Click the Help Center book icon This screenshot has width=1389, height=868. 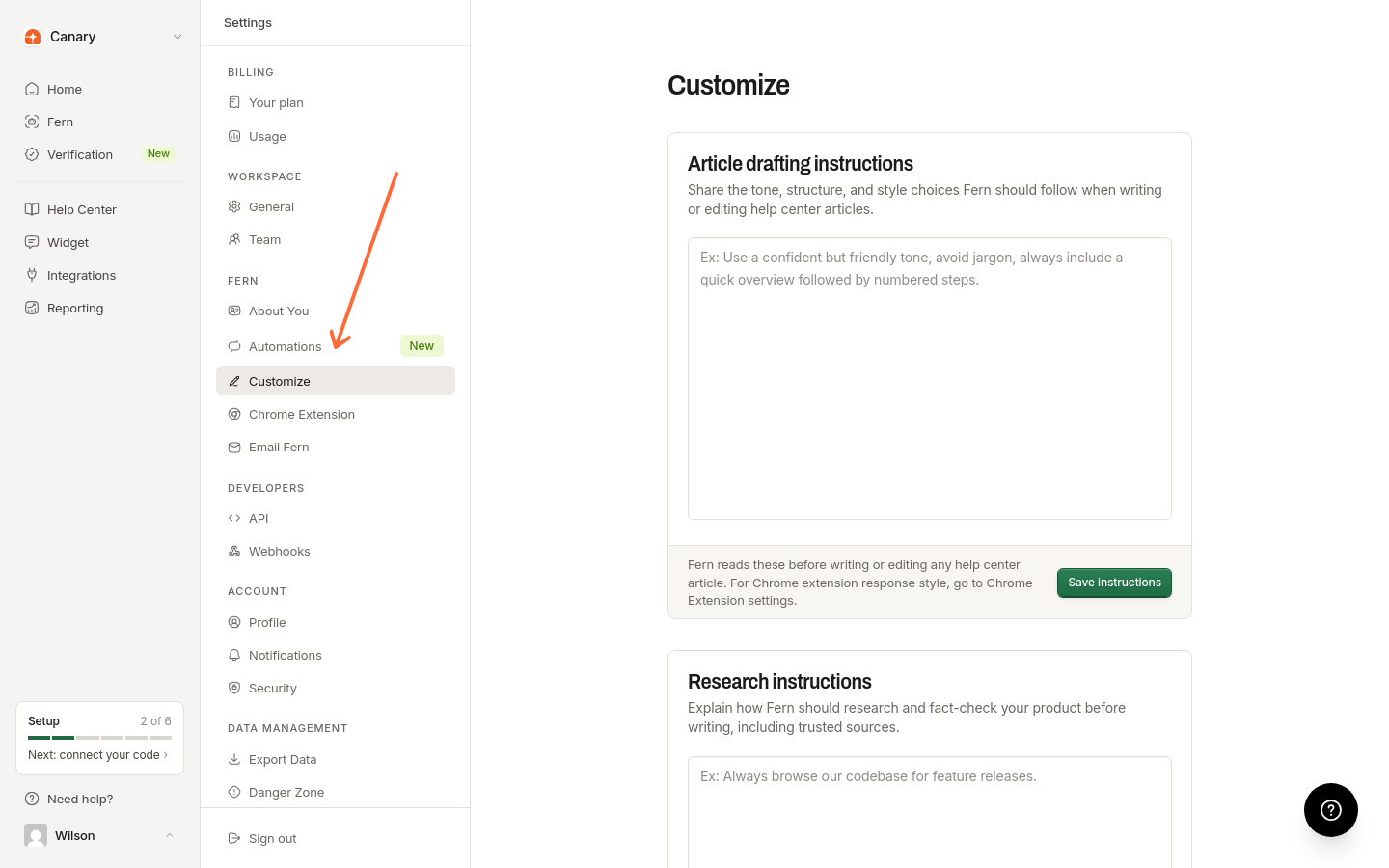coord(32,209)
